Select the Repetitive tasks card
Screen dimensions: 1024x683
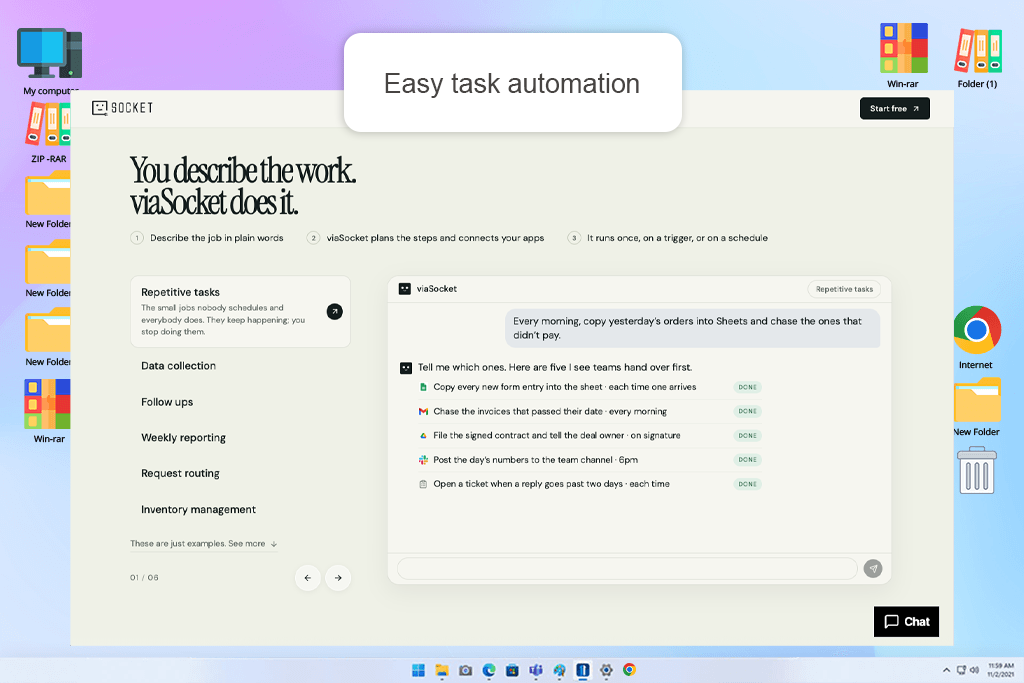click(240, 311)
